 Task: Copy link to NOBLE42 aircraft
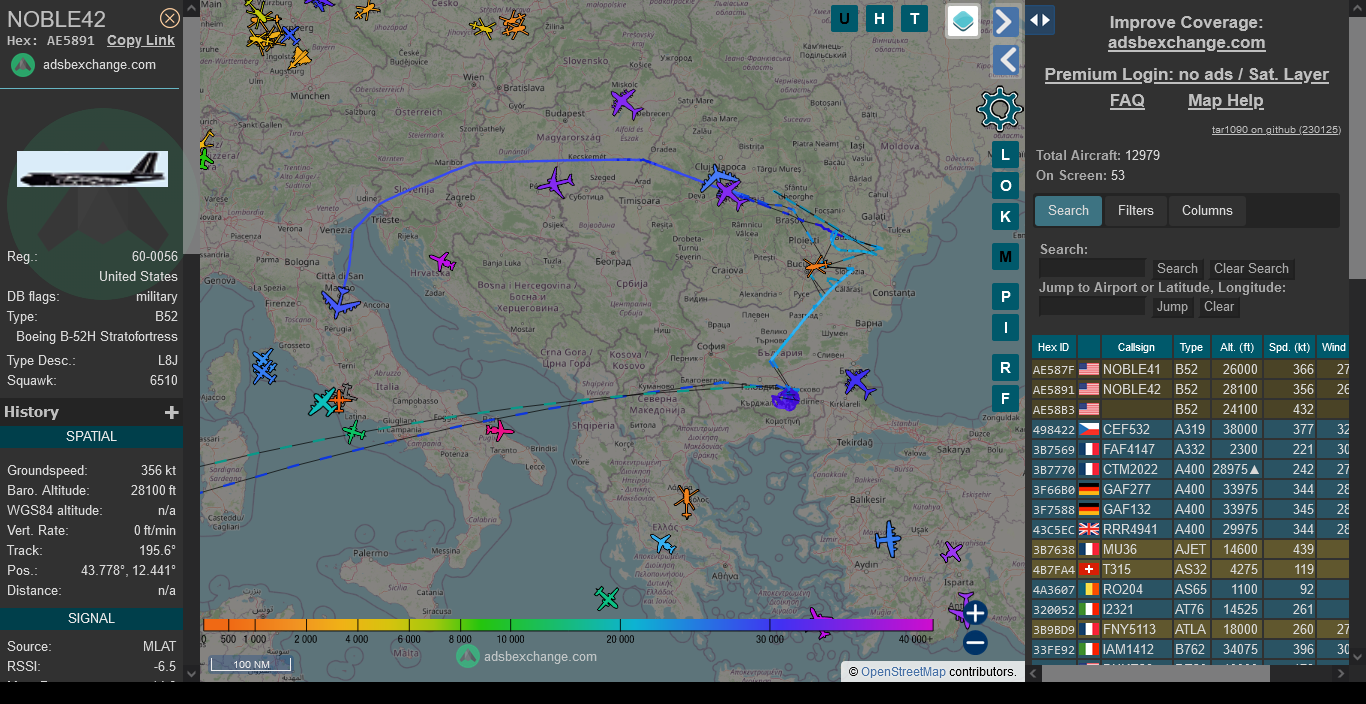[x=141, y=41]
